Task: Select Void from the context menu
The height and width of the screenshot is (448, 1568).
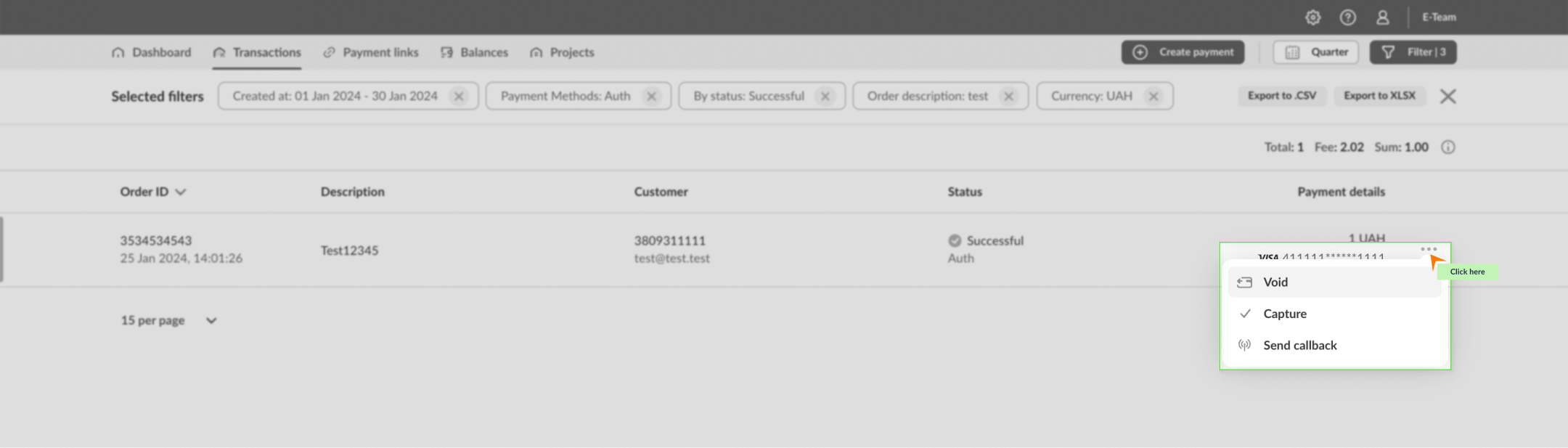Action: pos(1275,282)
